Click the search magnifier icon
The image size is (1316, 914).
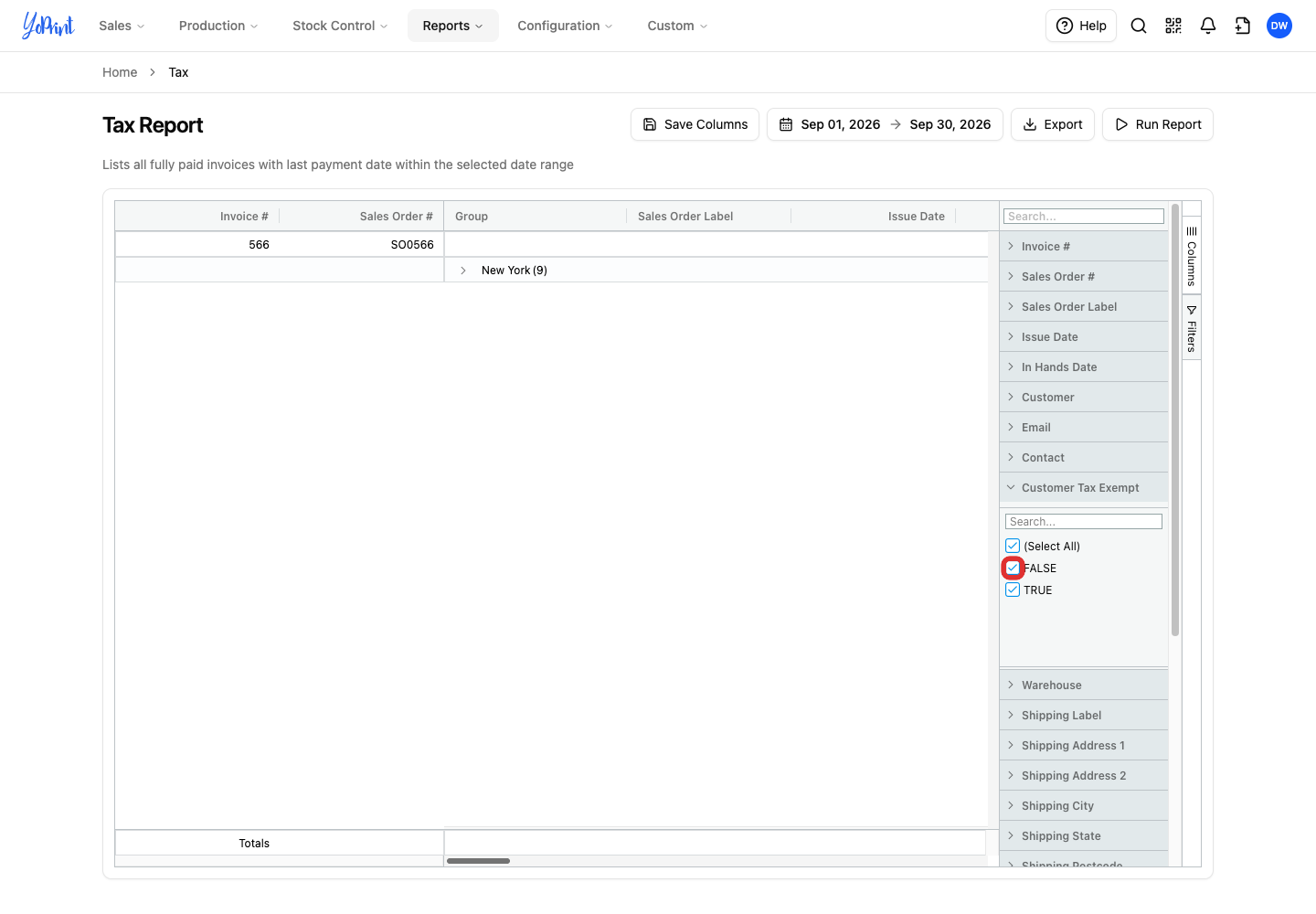click(x=1139, y=26)
